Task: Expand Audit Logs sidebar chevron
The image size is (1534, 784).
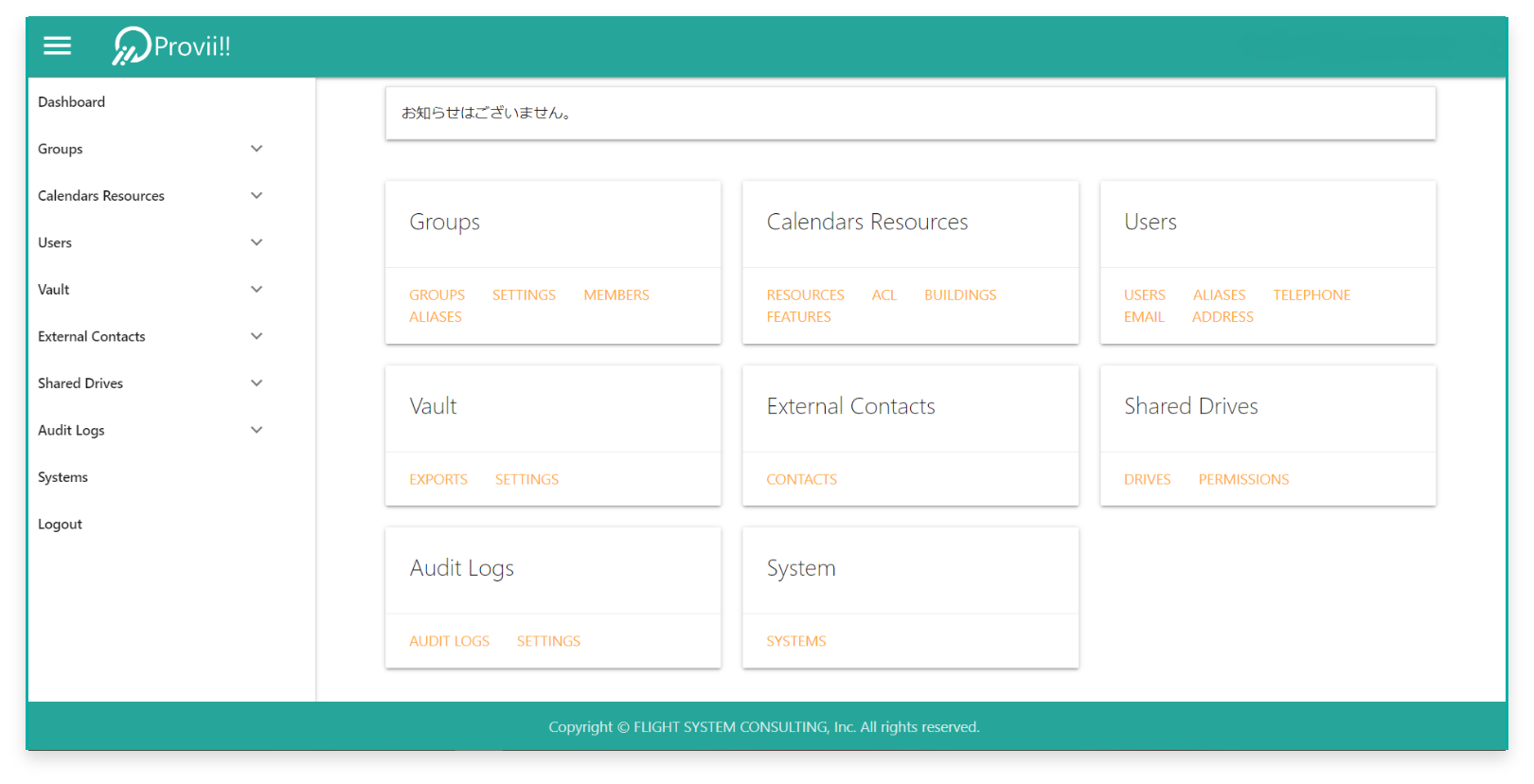Action: pos(256,430)
